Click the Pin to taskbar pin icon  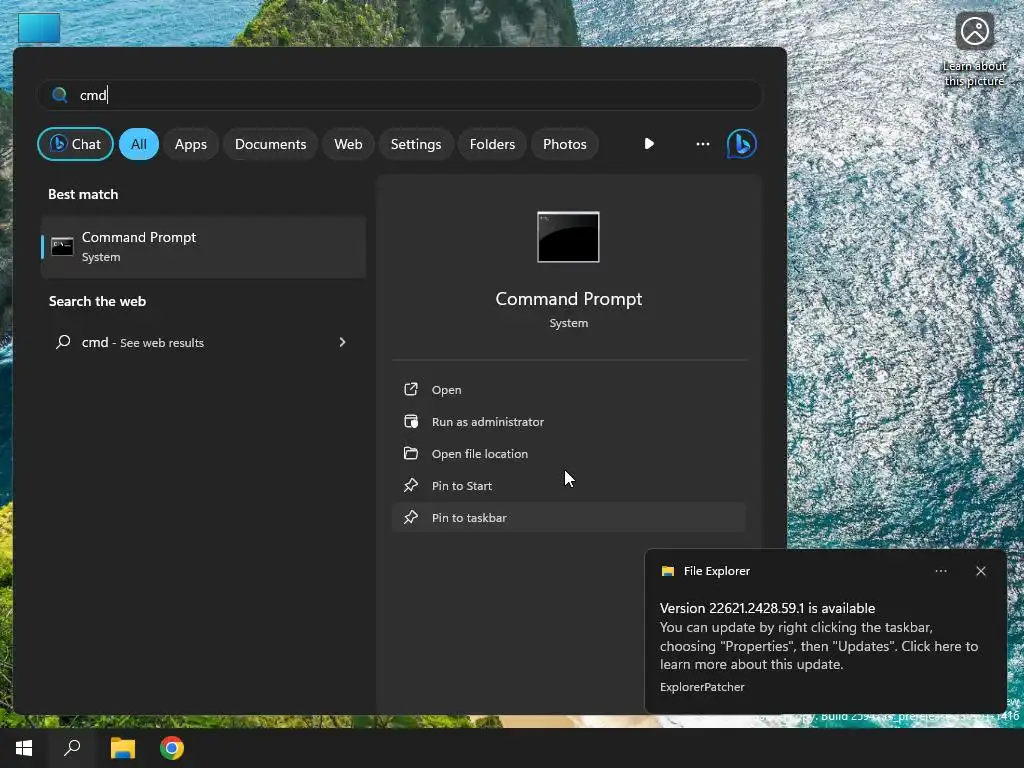point(411,517)
